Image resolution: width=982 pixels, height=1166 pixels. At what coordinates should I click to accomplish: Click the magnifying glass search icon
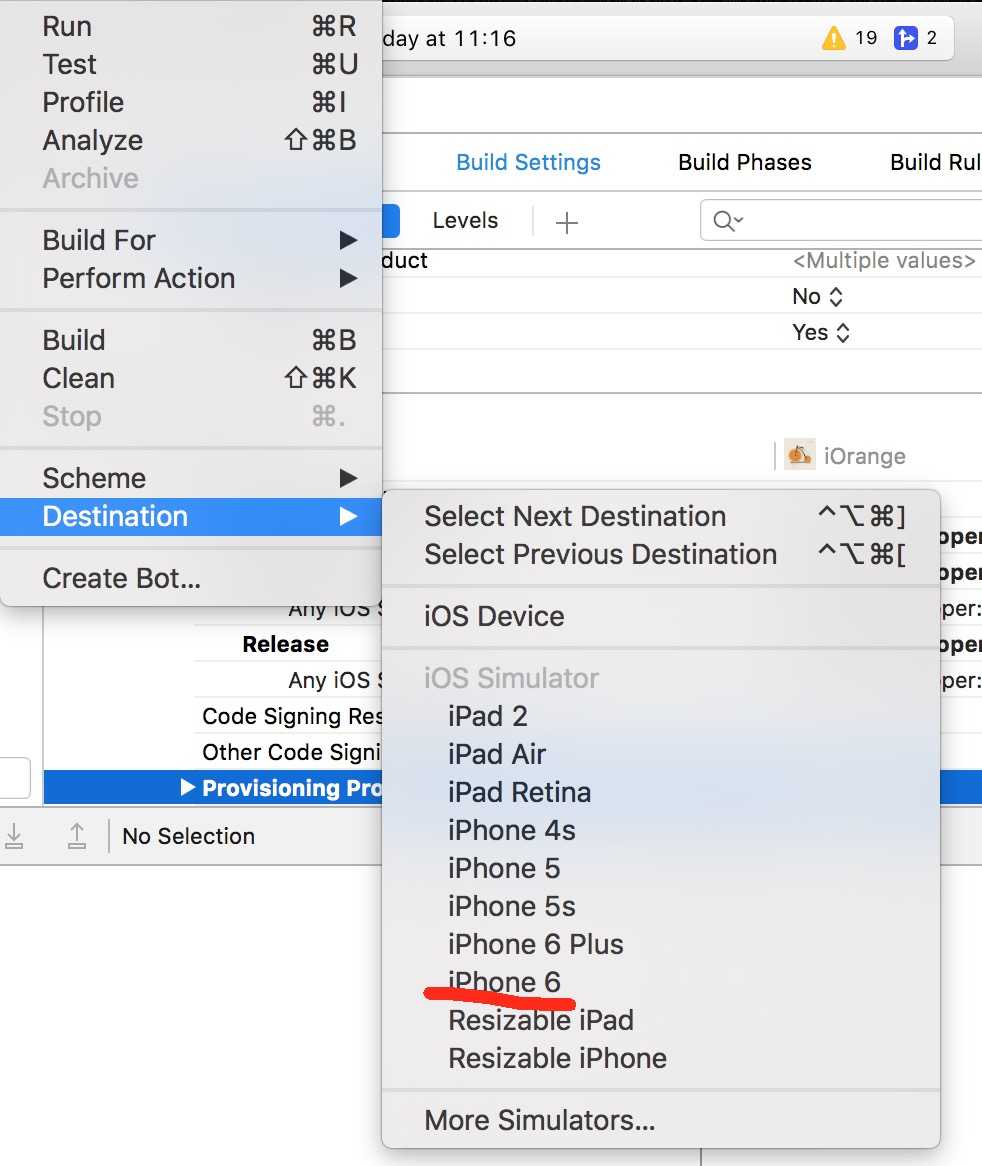pyautogui.click(x=725, y=221)
